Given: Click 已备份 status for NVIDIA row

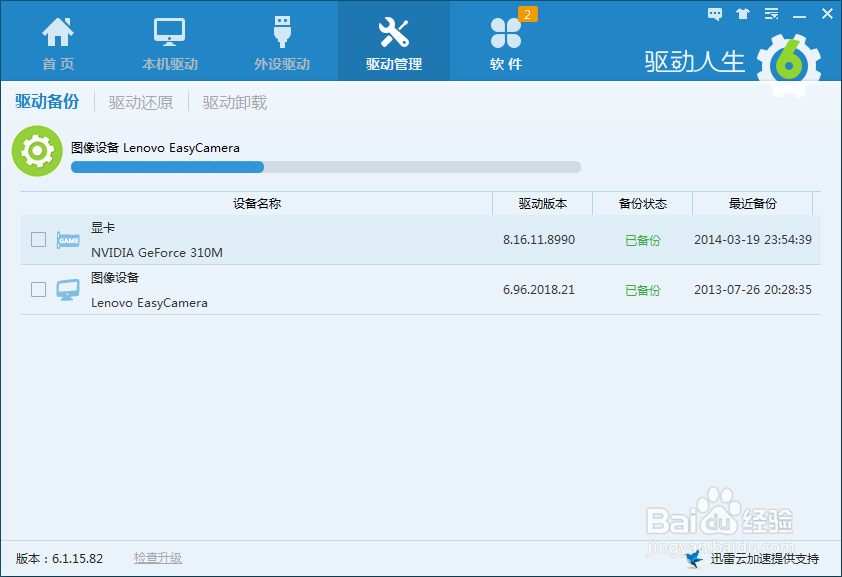Looking at the screenshot, I should point(643,240).
